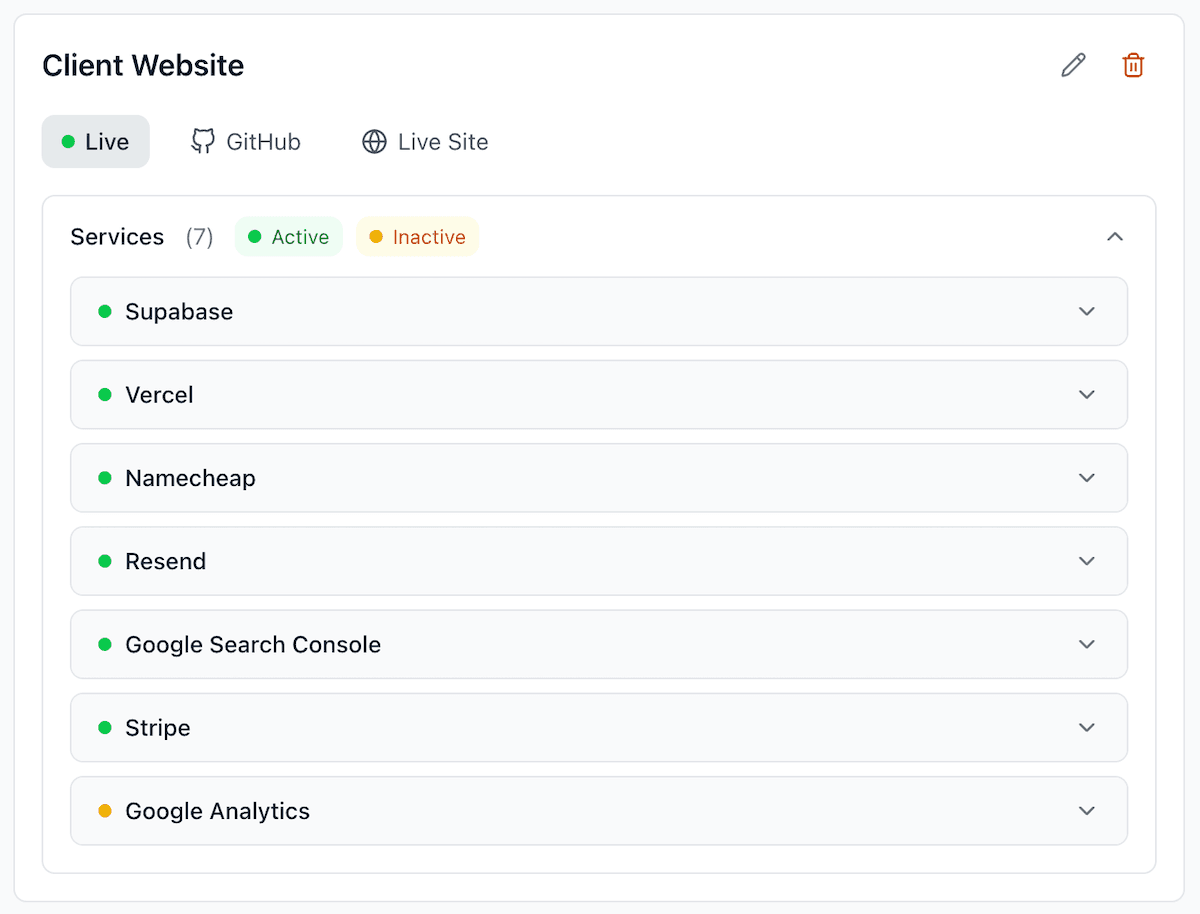Screen dimensions: 1200x914
Task: Toggle the Active services filter
Action: tap(289, 236)
